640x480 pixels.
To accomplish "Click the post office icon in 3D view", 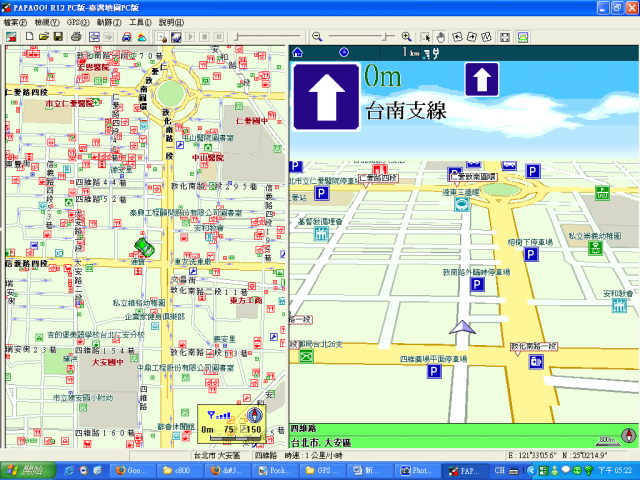I will [306, 356].
